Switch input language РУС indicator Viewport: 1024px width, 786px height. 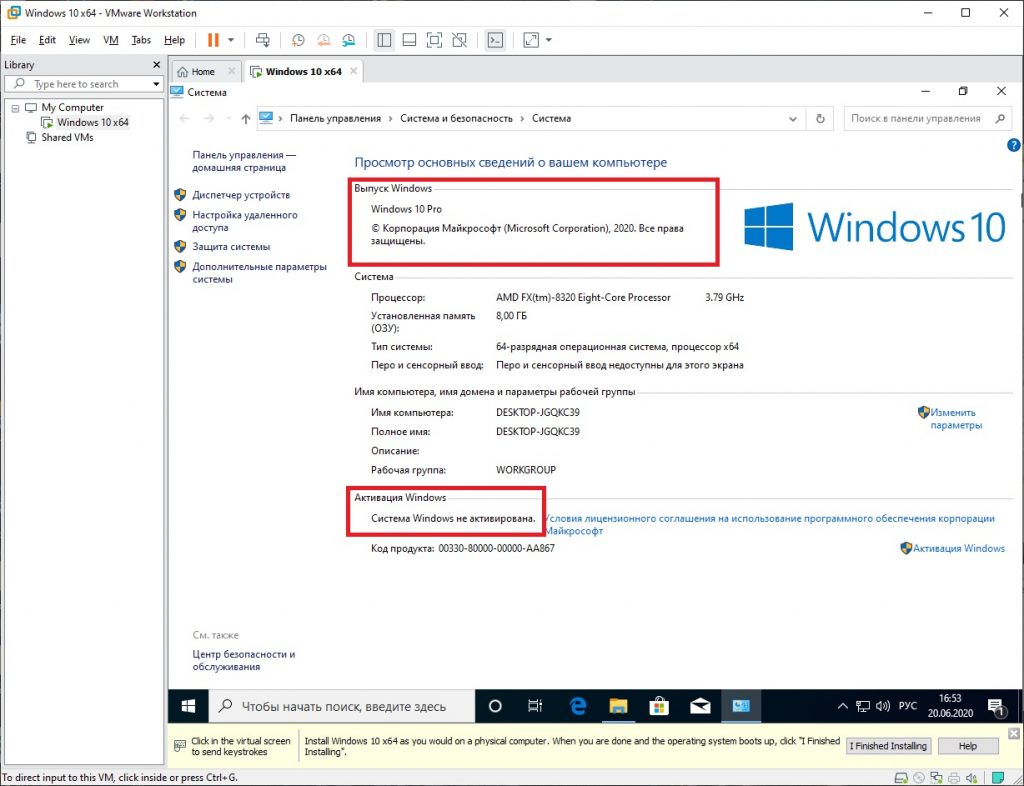(908, 706)
